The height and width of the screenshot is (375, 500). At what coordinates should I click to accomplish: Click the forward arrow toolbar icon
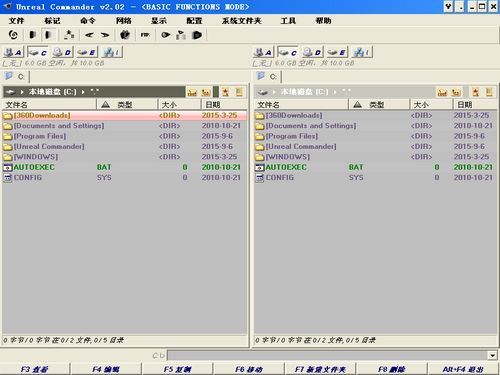click(105, 35)
